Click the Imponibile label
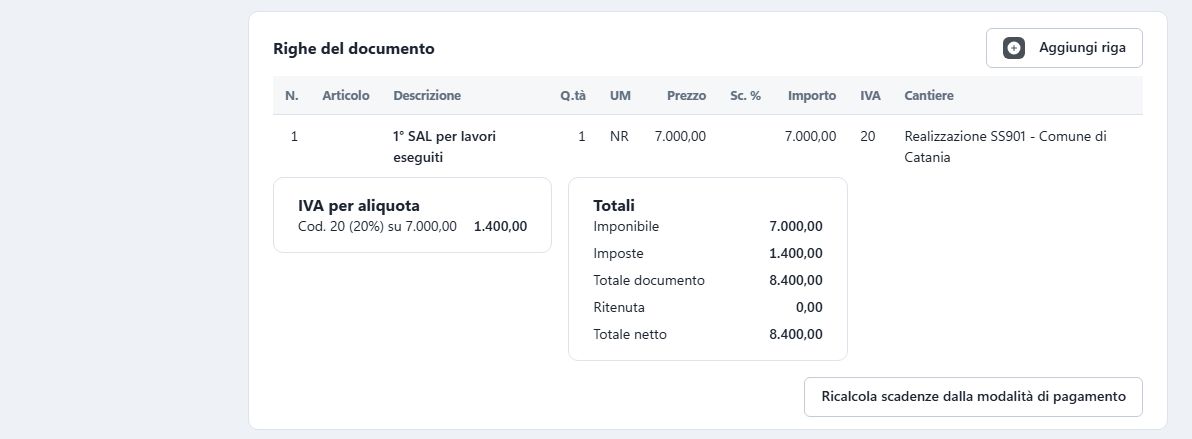1192x439 pixels. 626,226
